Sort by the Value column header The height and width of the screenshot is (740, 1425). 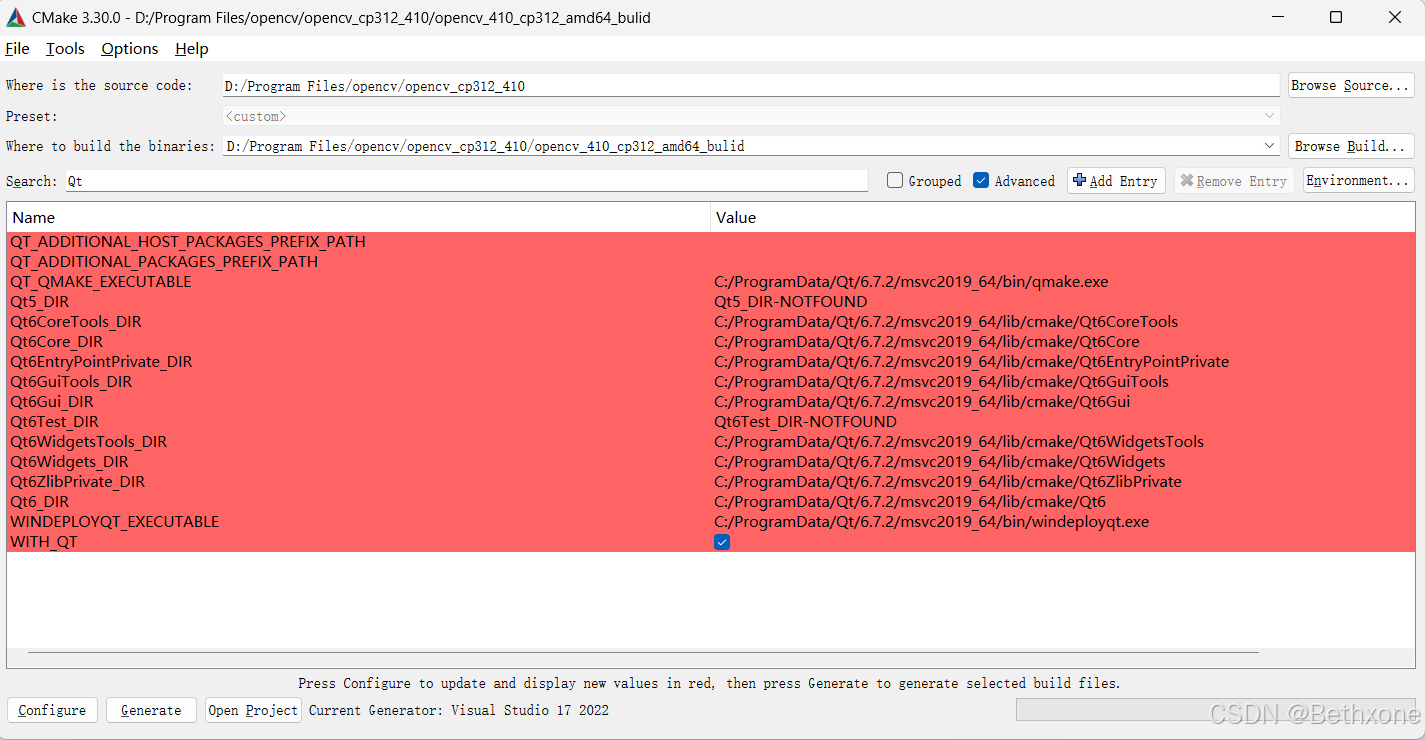pyautogui.click(x=1063, y=217)
